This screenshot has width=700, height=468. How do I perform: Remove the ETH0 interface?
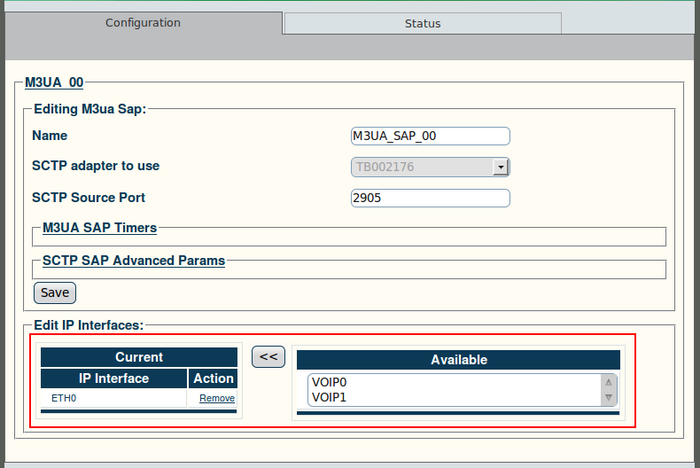tap(217, 398)
